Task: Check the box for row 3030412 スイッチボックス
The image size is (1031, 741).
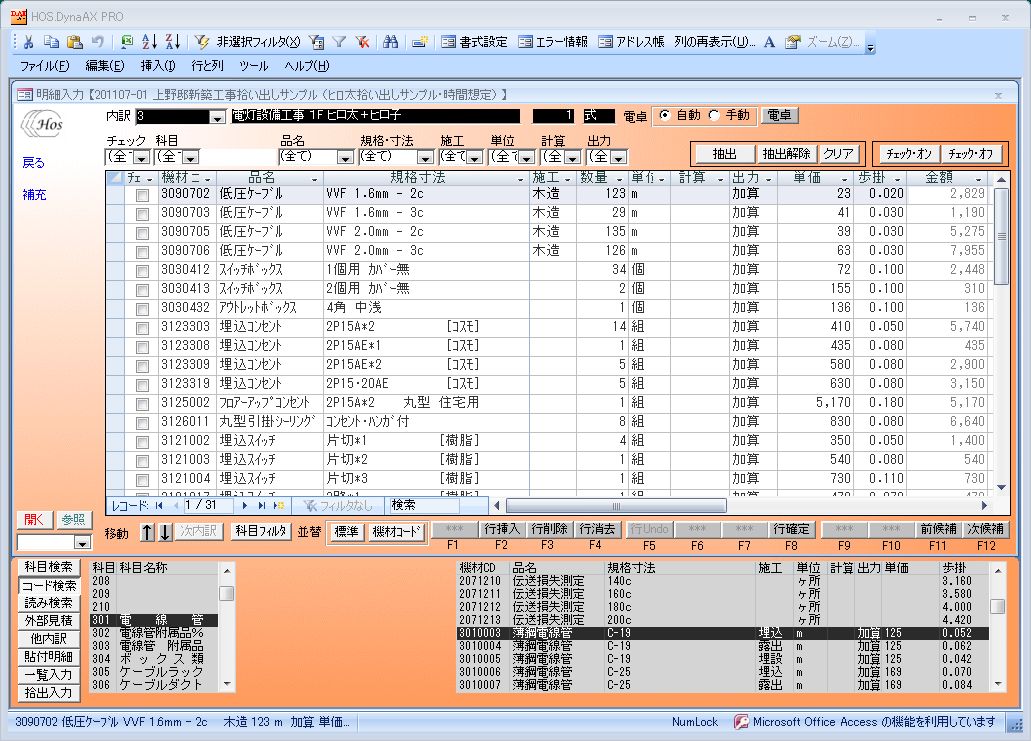Action: coord(141,271)
